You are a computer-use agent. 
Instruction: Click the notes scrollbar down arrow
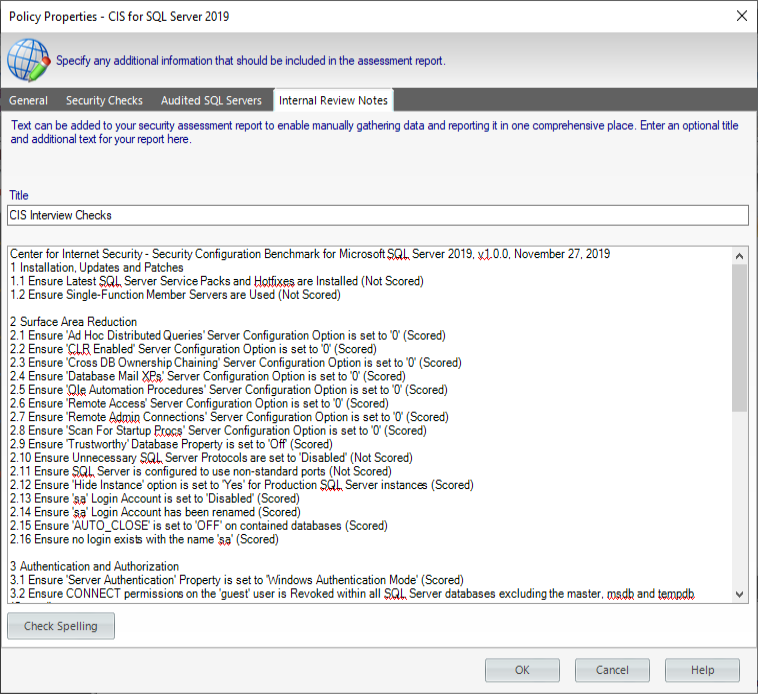739,594
